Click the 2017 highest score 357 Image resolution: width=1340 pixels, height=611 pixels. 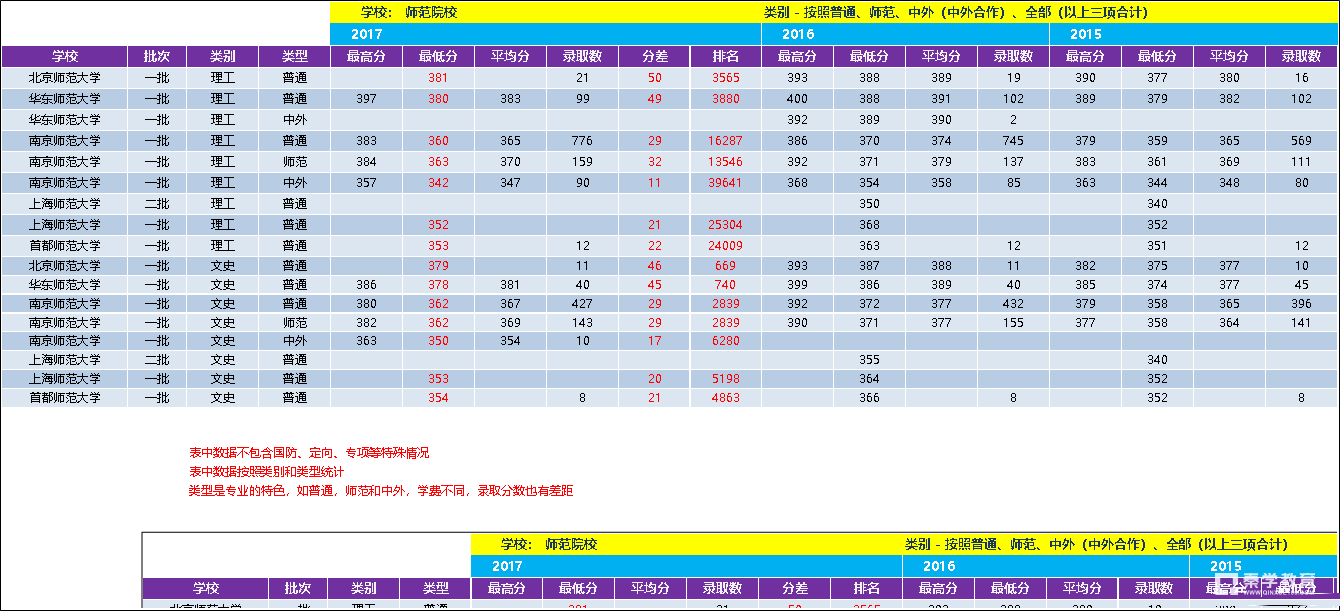366,183
